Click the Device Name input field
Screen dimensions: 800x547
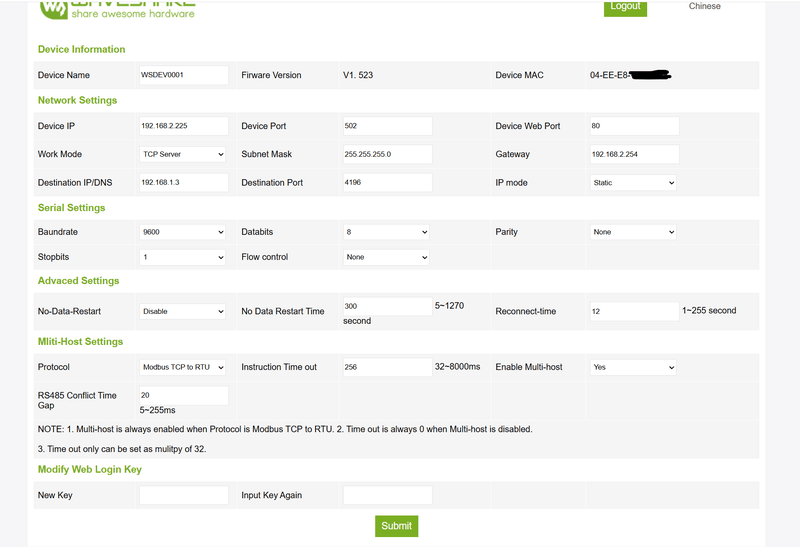(x=184, y=75)
